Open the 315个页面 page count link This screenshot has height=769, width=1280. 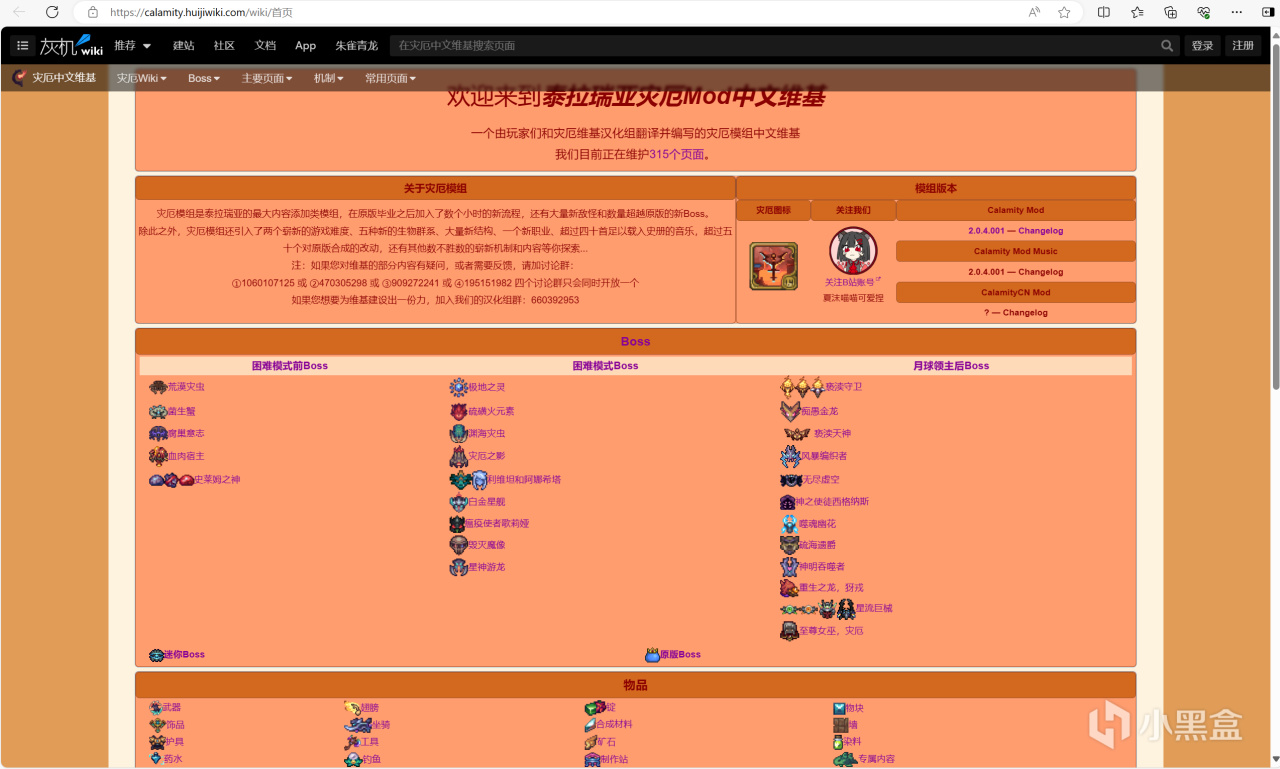[x=677, y=155]
